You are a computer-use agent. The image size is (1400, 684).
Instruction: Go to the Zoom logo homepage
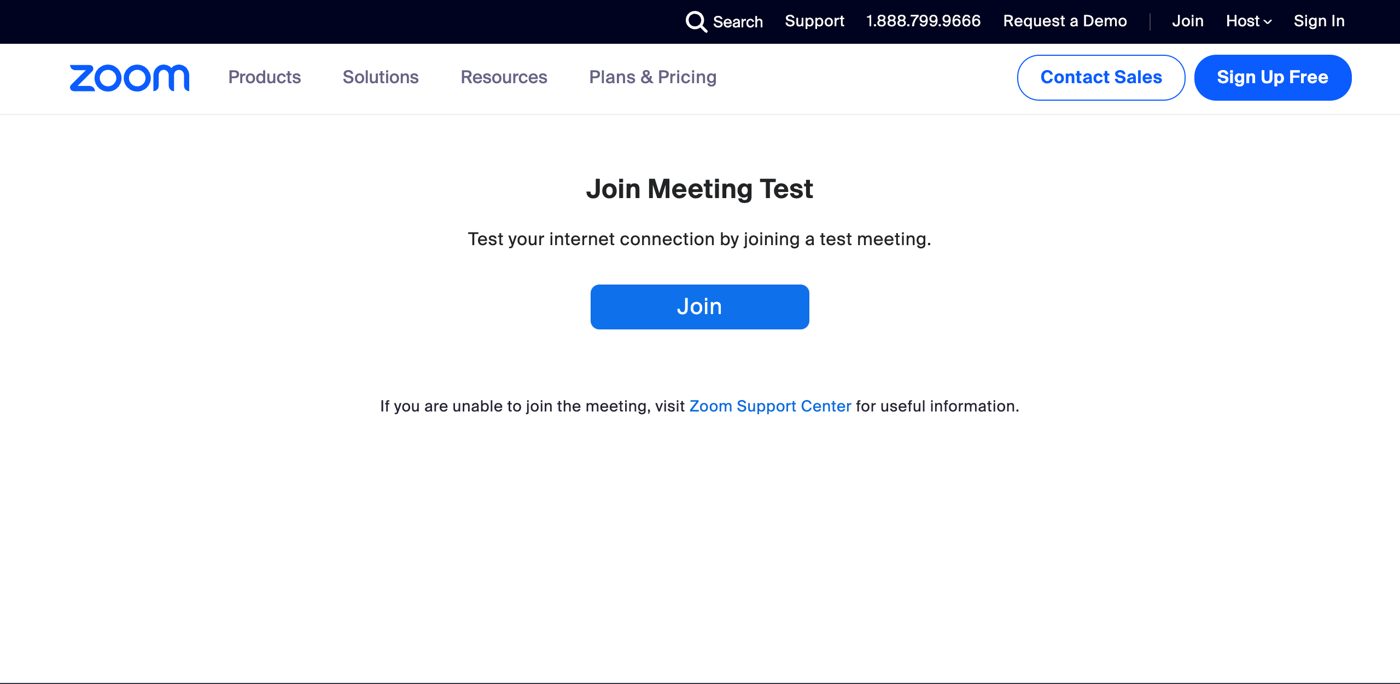(x=129, y=78)
